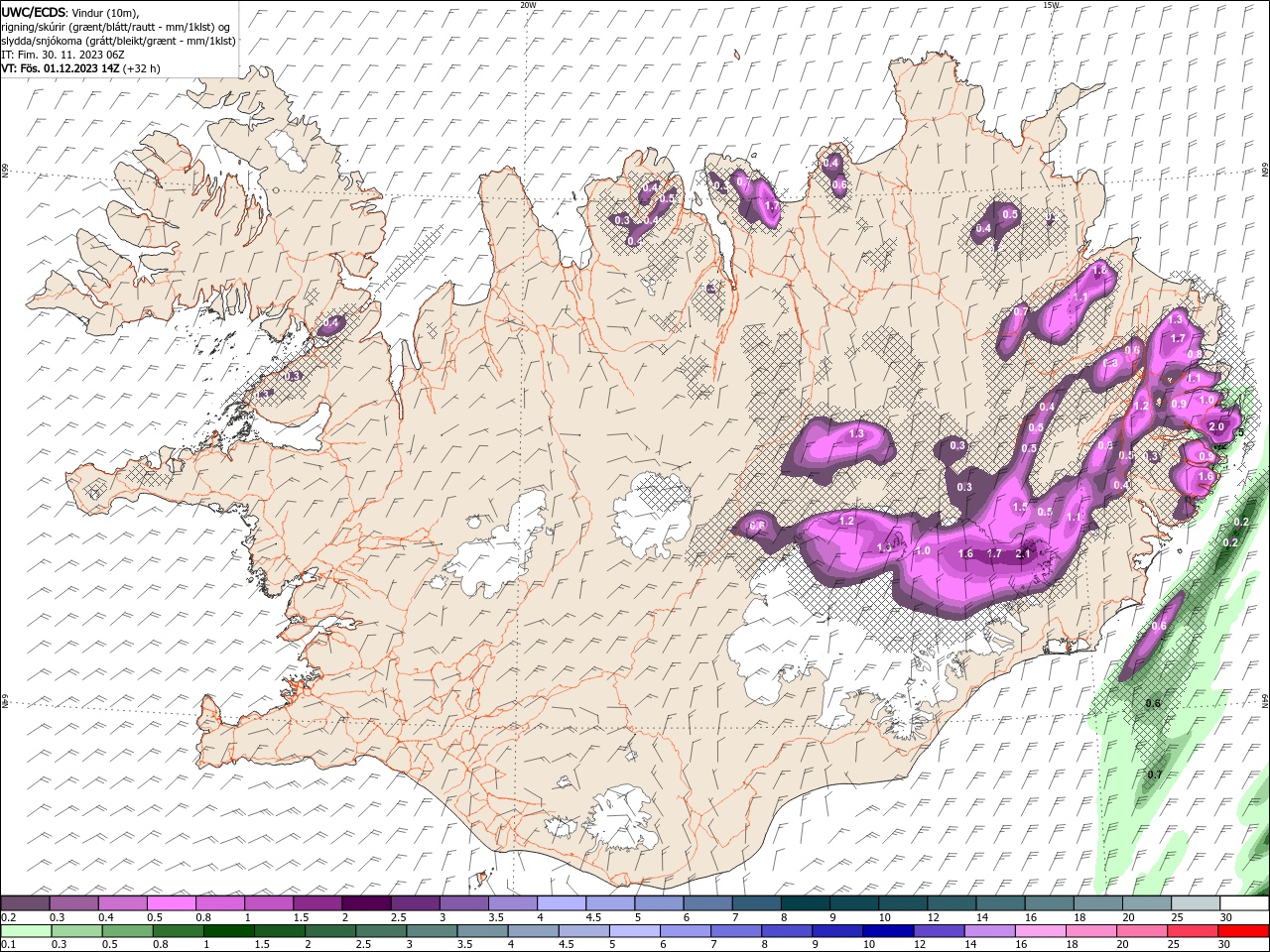This screenshot has width=1270, height=952.
Task: Click the 'slydda/snjókoma (grátt/bleikt/grænt - mm/1klst)' line
Action: tap(118, 41)
